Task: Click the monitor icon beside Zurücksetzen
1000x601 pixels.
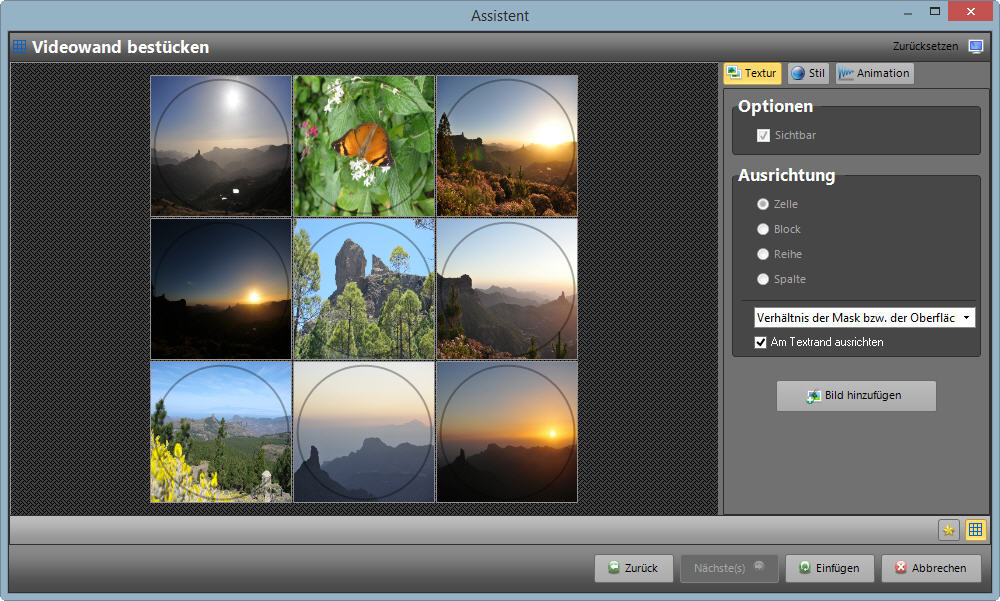Action: (976, 47)
